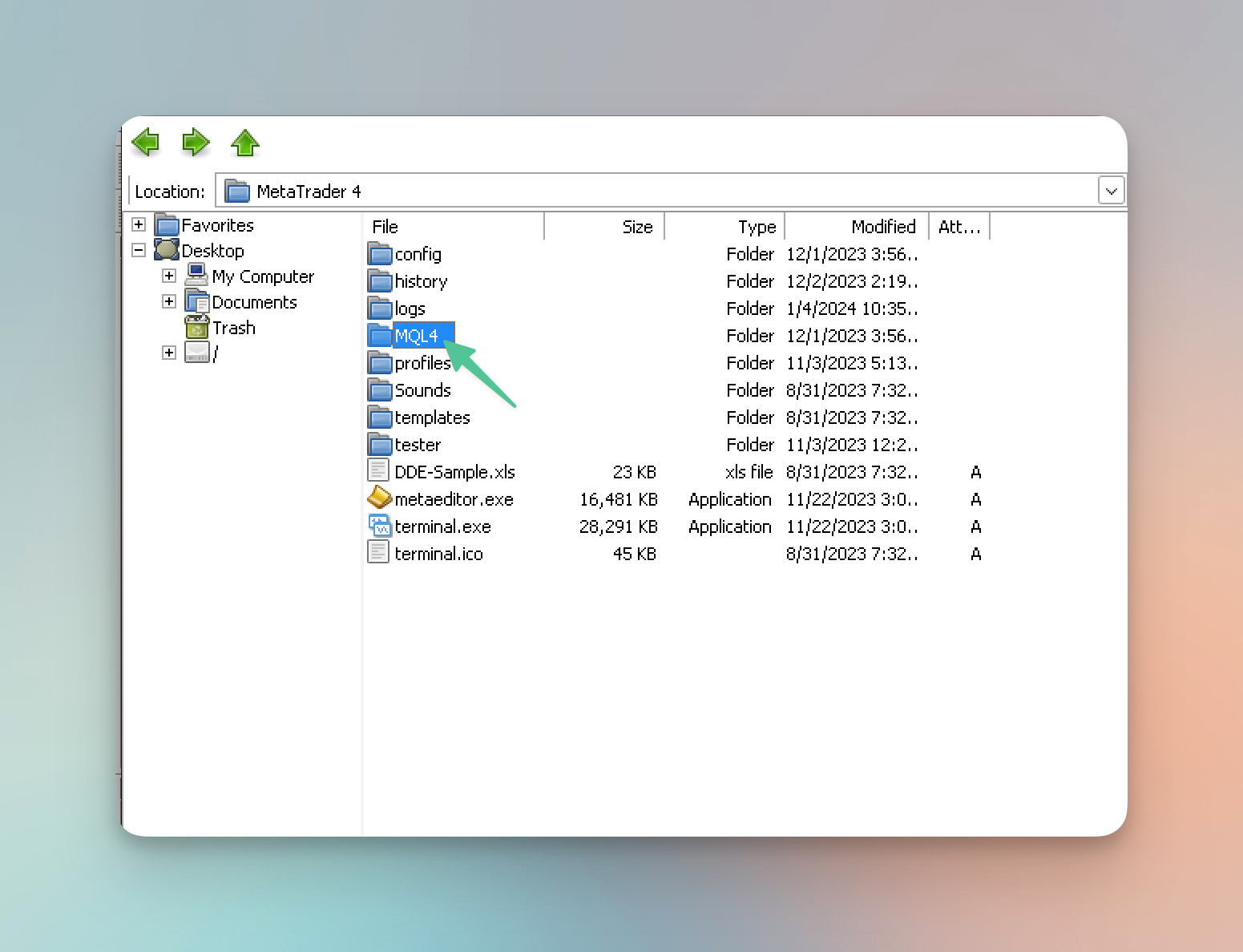Collapse the Desktop tree node
The height and width of the screenshot is (952, 1243).
point(139,250)
